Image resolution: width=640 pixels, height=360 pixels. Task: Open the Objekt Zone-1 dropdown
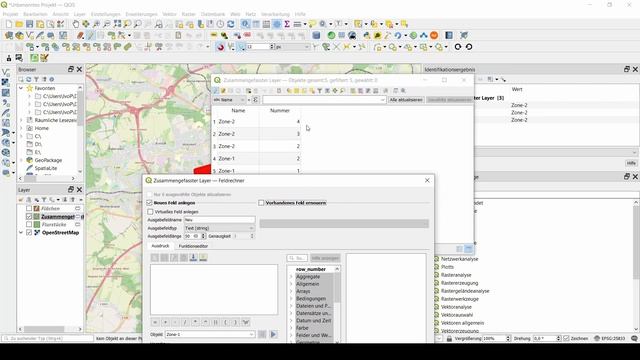(210, 334)
